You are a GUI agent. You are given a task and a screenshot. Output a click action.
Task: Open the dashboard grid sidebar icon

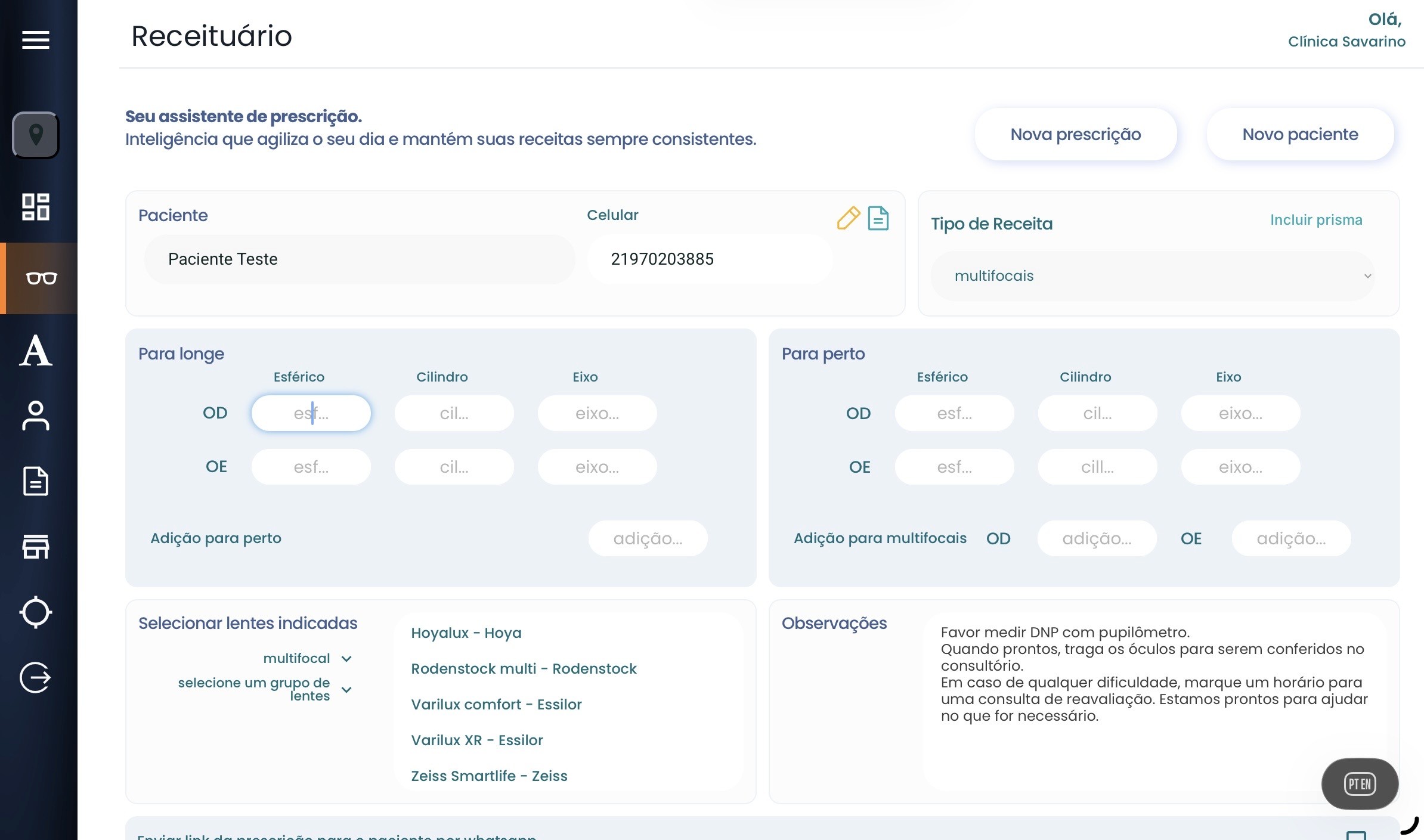point(36,207)
